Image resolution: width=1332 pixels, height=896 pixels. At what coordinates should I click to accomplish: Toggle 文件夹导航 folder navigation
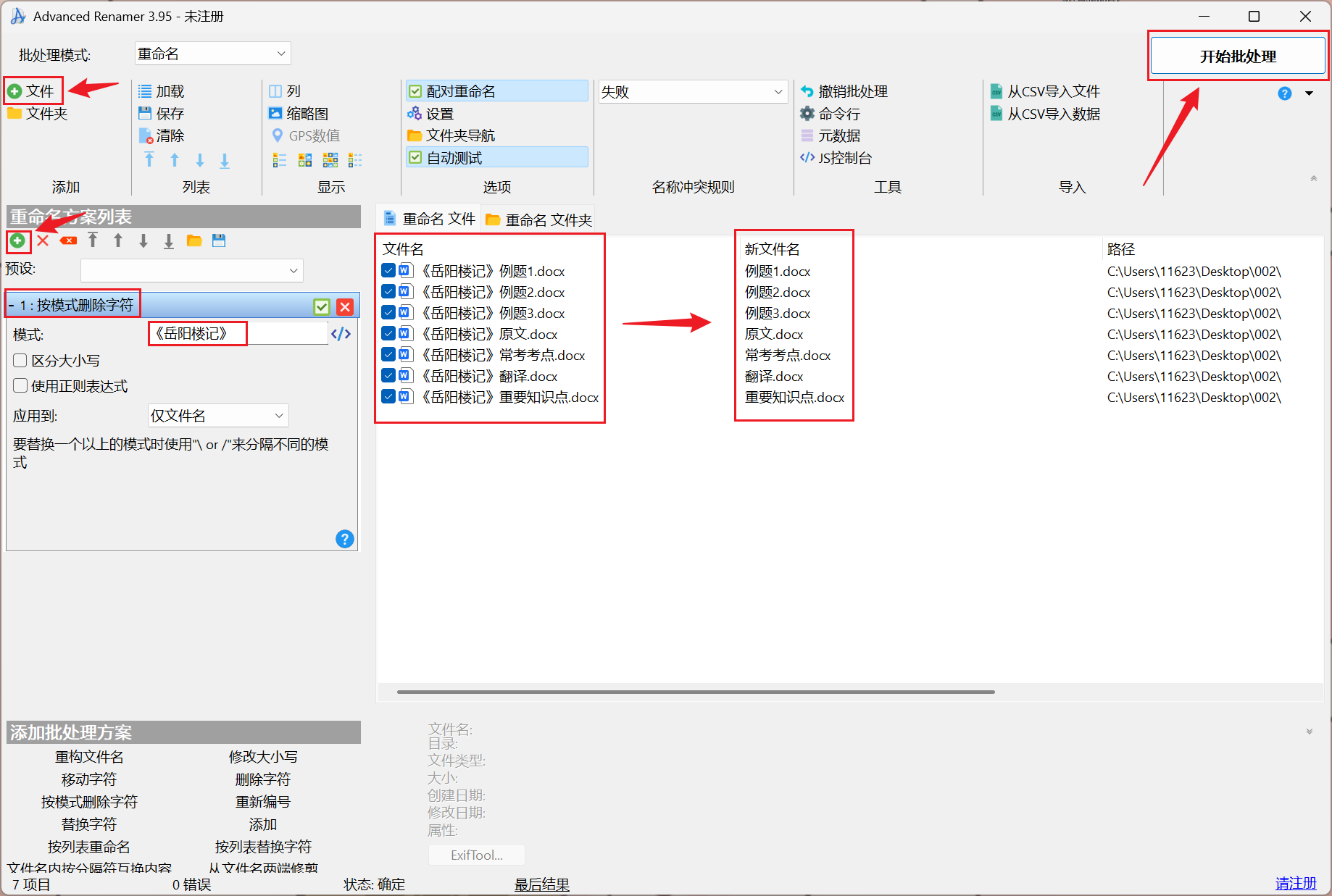pos(451,135)
